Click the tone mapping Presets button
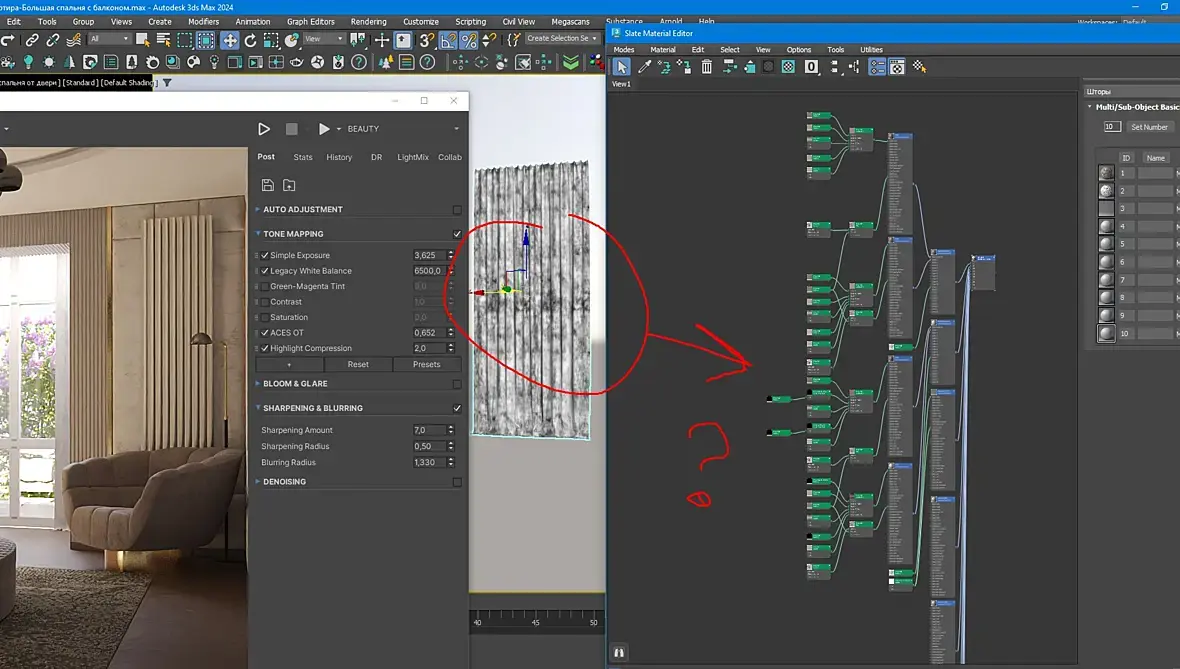 (427, 364)
